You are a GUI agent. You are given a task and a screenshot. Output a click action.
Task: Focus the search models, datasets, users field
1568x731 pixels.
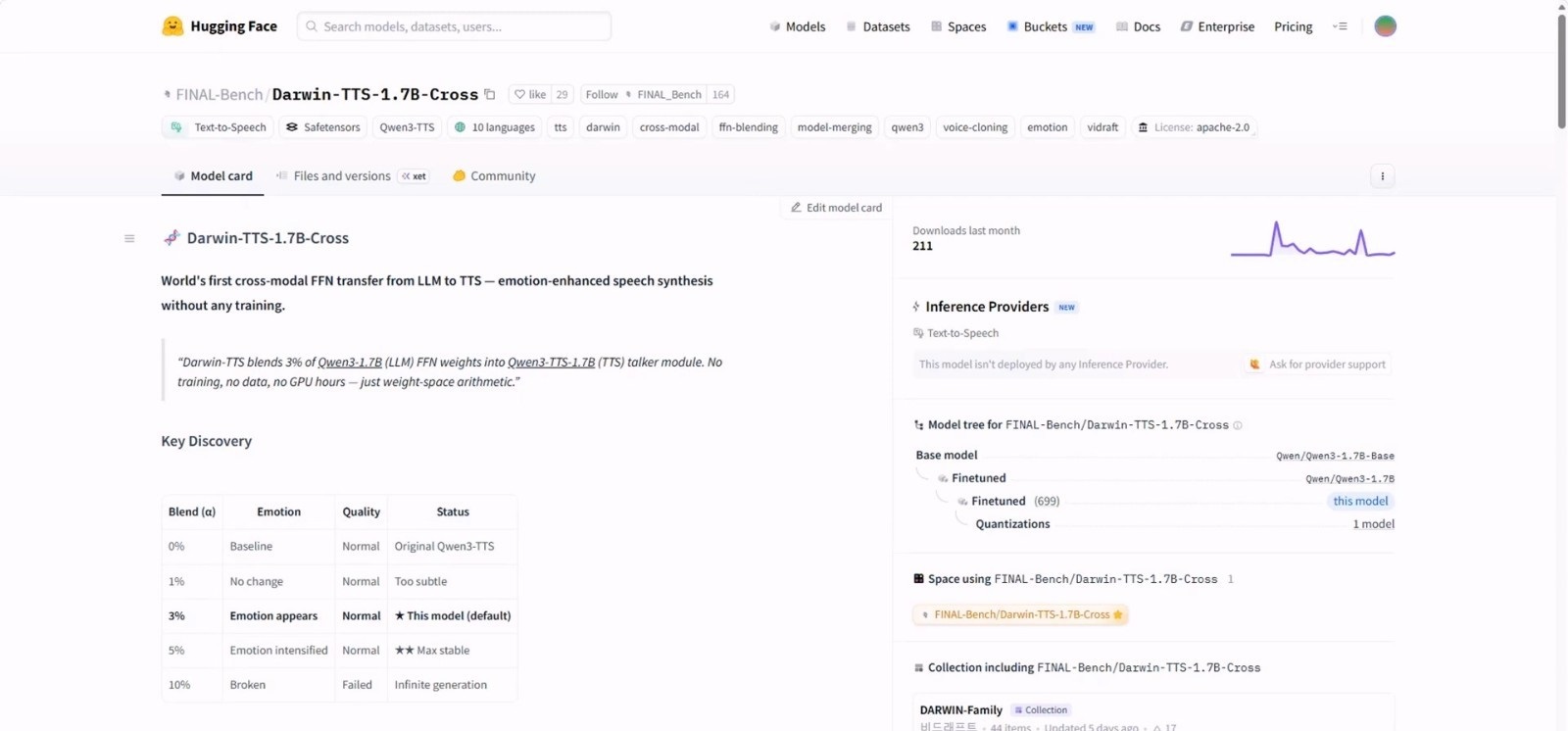tap(454, 26)
